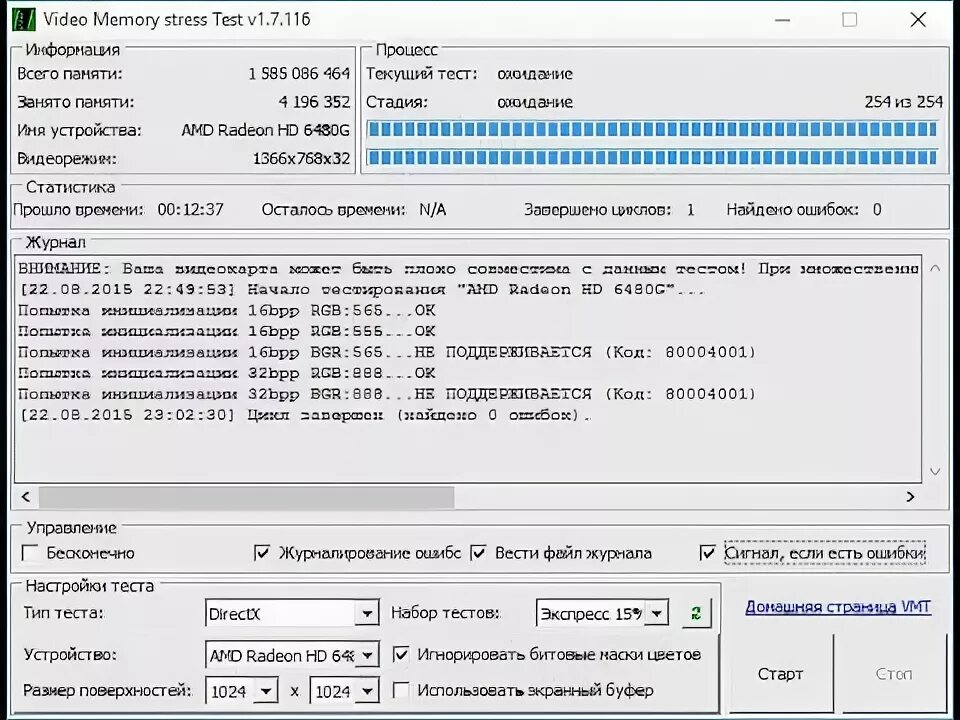Click the log horizontal scrollbar thumb

246,497
